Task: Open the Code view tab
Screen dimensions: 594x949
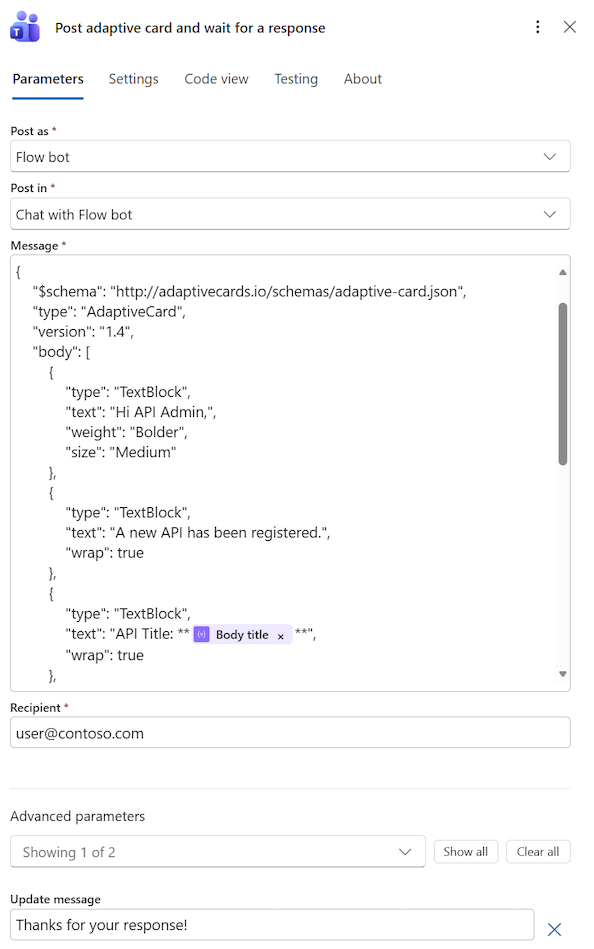Action: pos(216,78)
